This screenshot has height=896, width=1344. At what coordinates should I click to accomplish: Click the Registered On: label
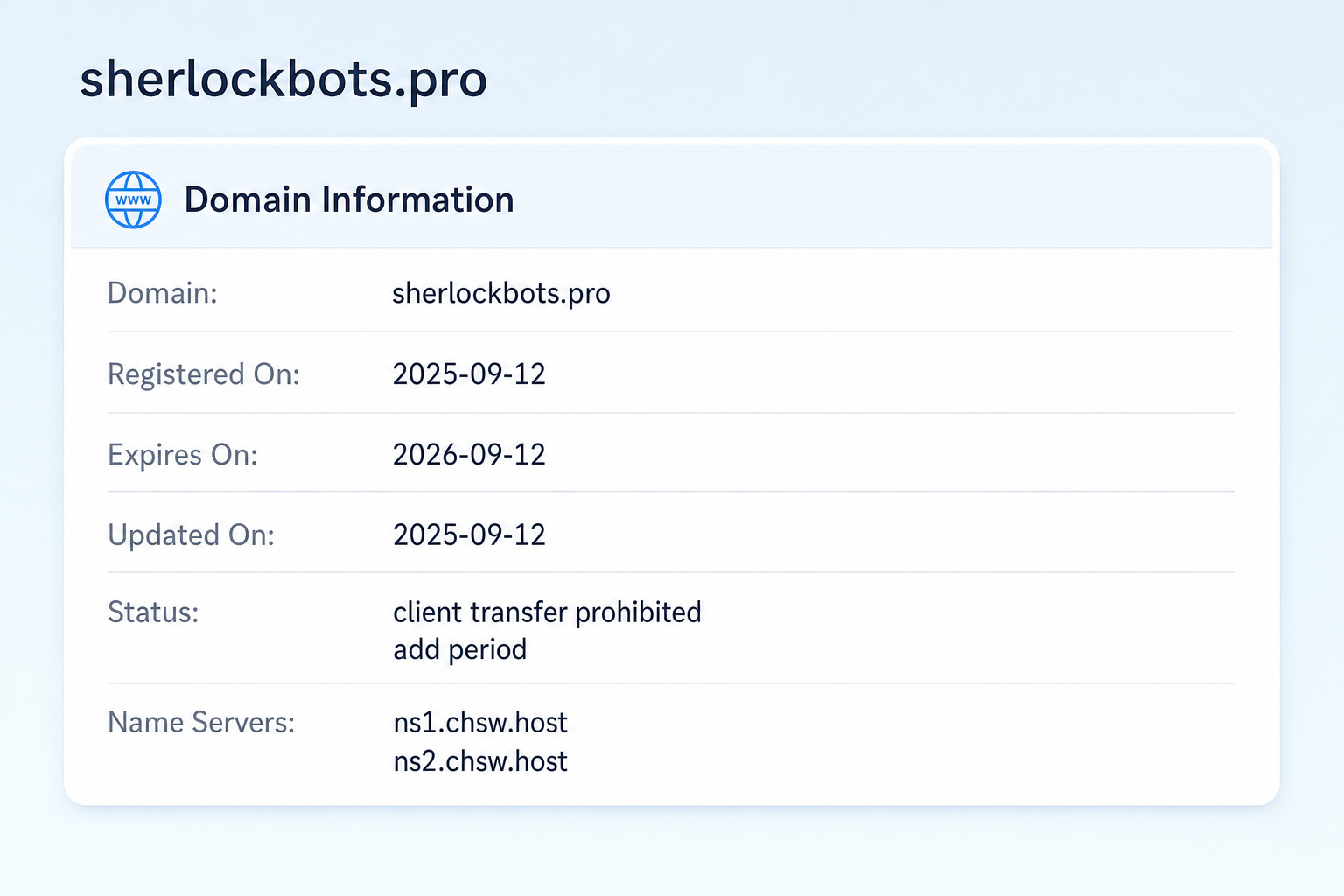point(204,374)
